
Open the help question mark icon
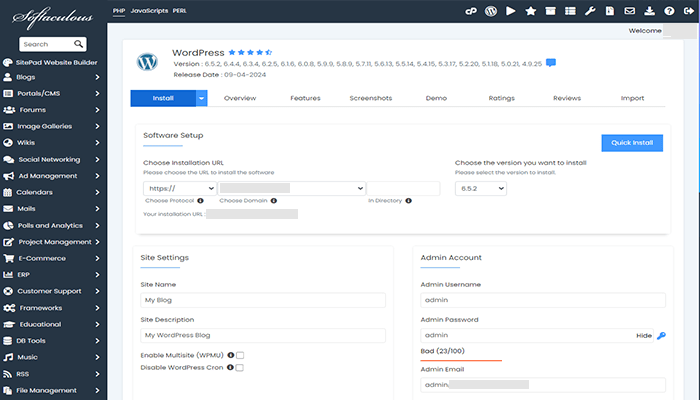pyautogui.click(x=667, y=11)
